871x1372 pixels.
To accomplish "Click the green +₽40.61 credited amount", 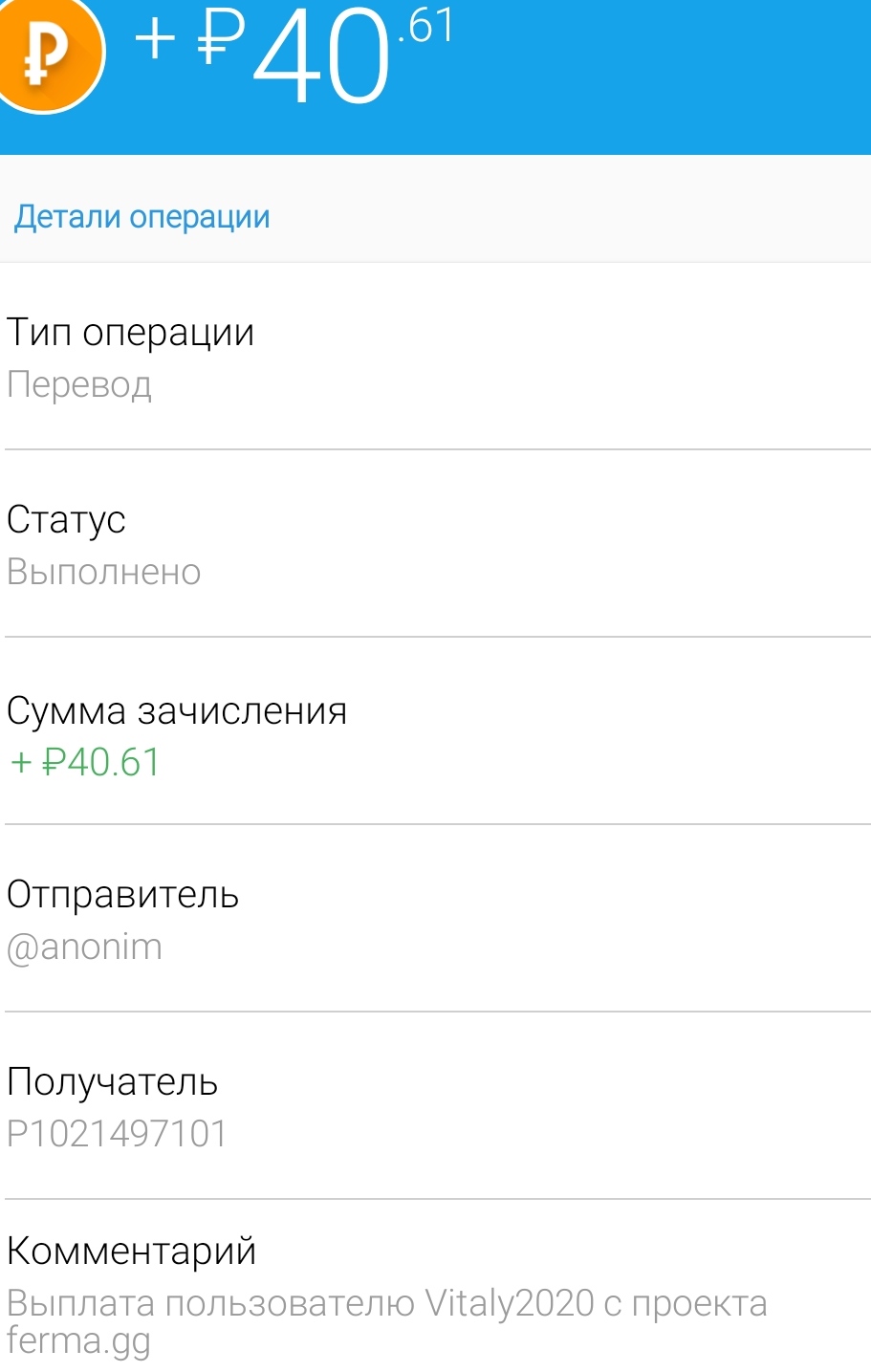I will (85, 762).
